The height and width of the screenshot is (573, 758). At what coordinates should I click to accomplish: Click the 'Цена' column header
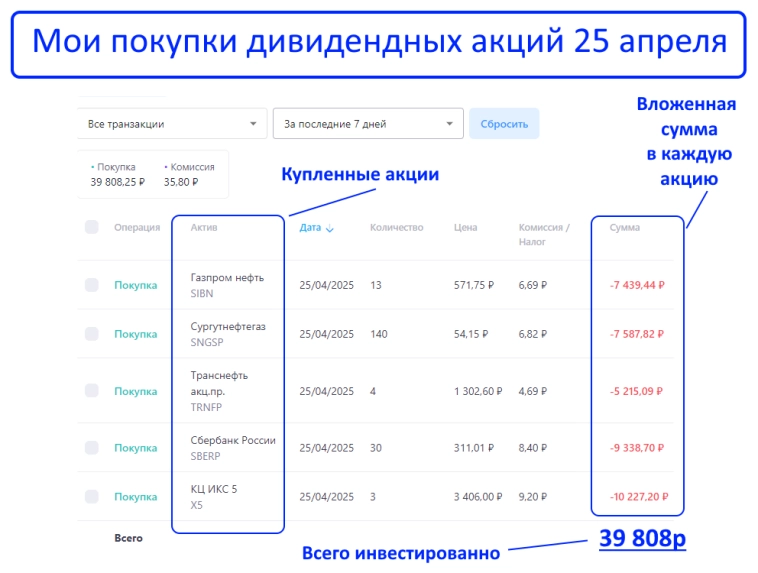pos(466,227)
